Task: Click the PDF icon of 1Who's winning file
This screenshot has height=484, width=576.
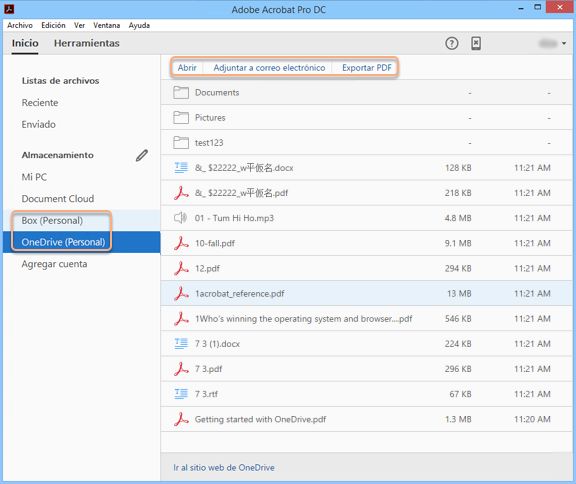Action: point(181,319)
